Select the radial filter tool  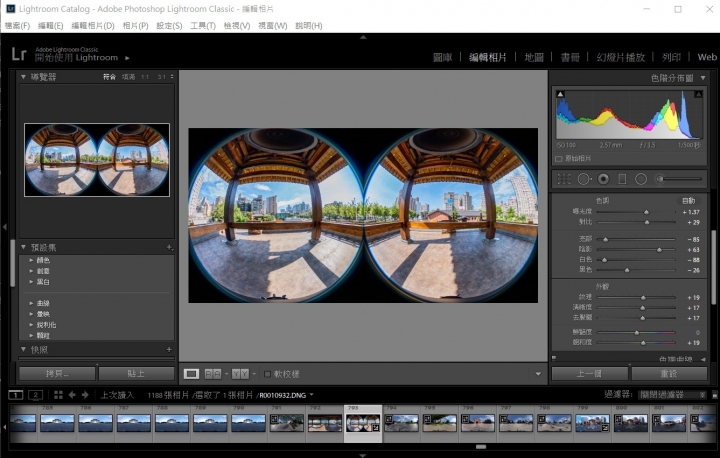click(x=641, y=179)
